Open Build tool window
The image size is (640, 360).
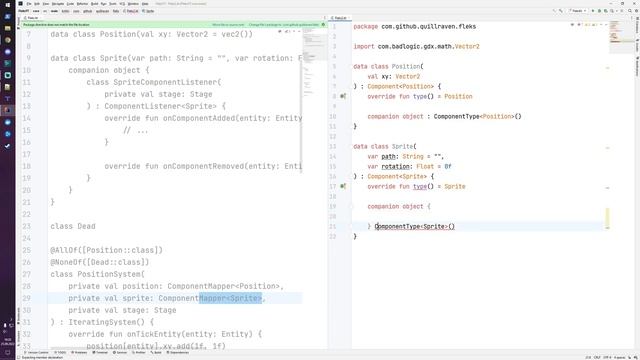click(156, 352)
